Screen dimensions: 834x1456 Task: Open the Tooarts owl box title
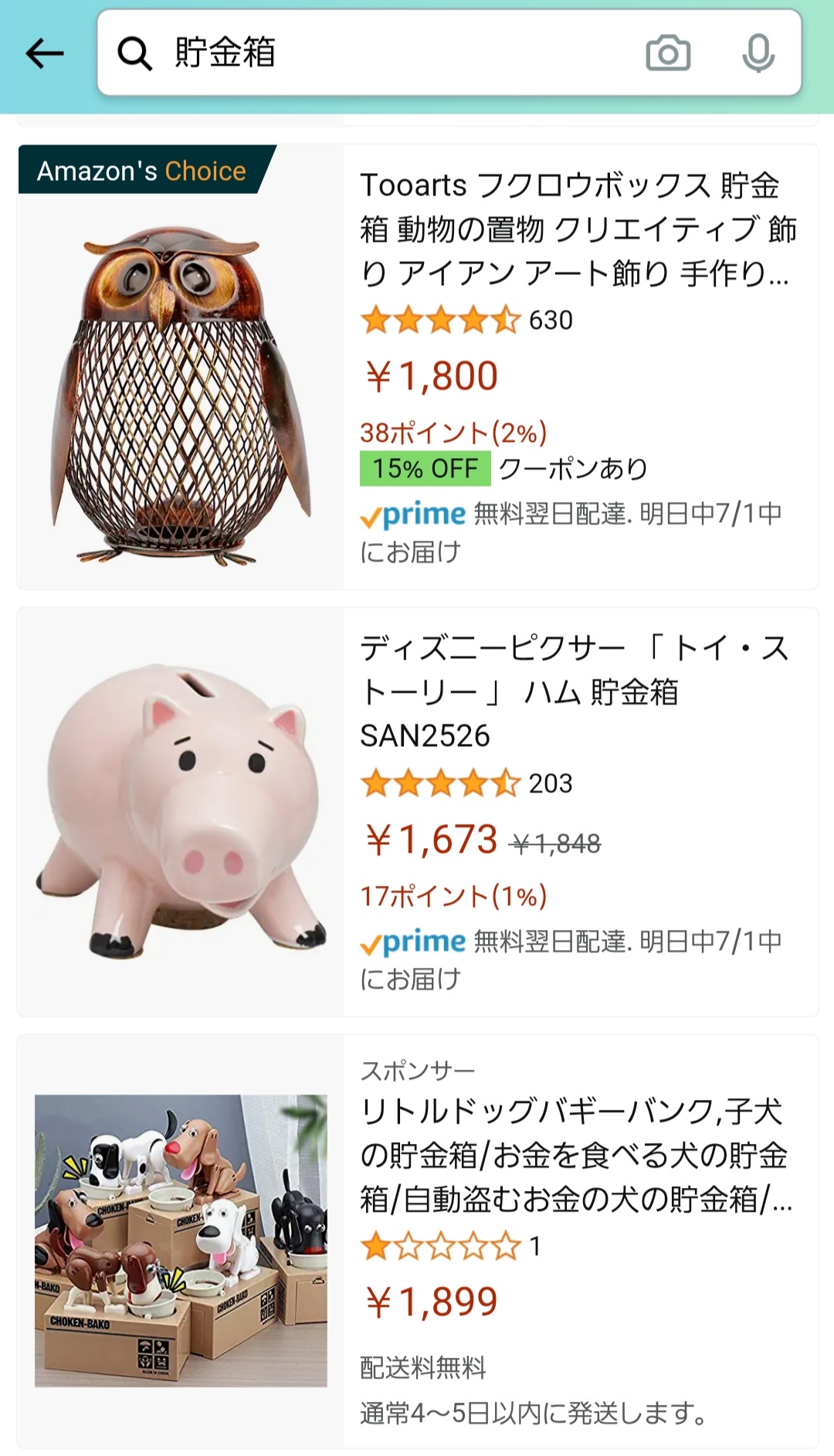click(578, 229)
